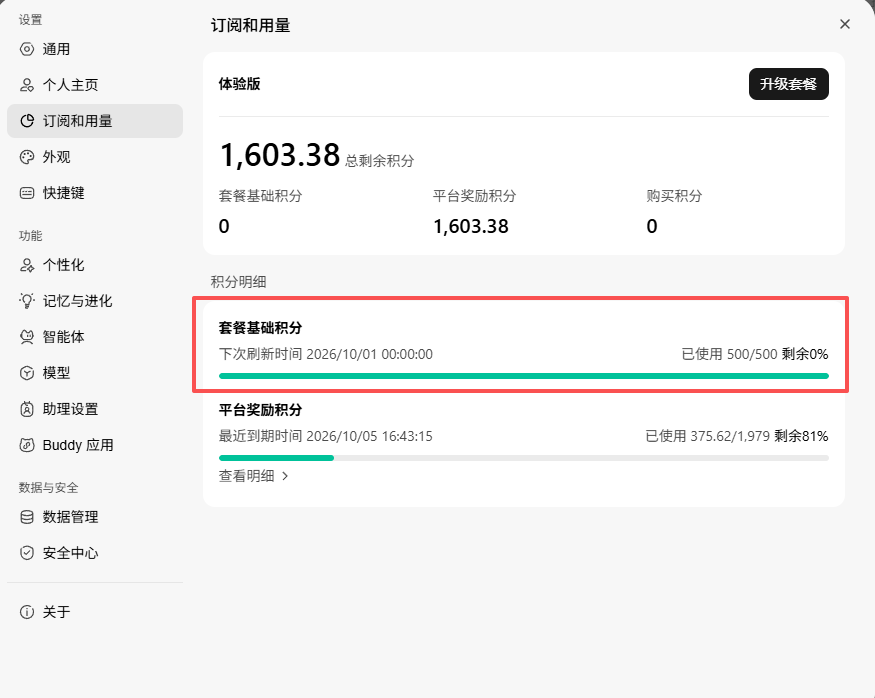875x698 pixels.
Task: Click the 关于 info icon
Action: click(27, 612)
